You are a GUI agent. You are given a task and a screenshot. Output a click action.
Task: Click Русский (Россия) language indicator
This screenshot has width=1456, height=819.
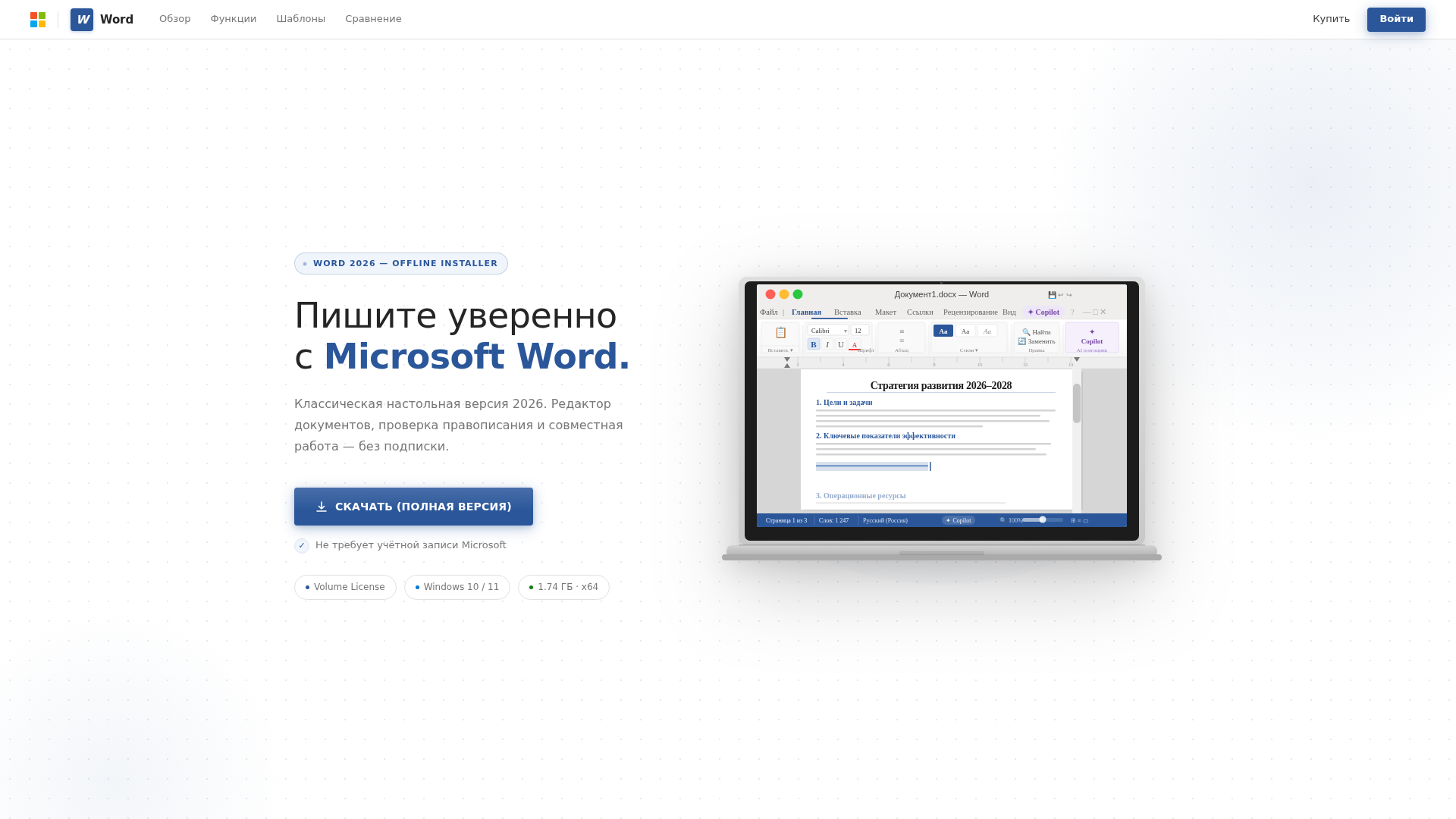pyautogui.click(x=885, y=521)
